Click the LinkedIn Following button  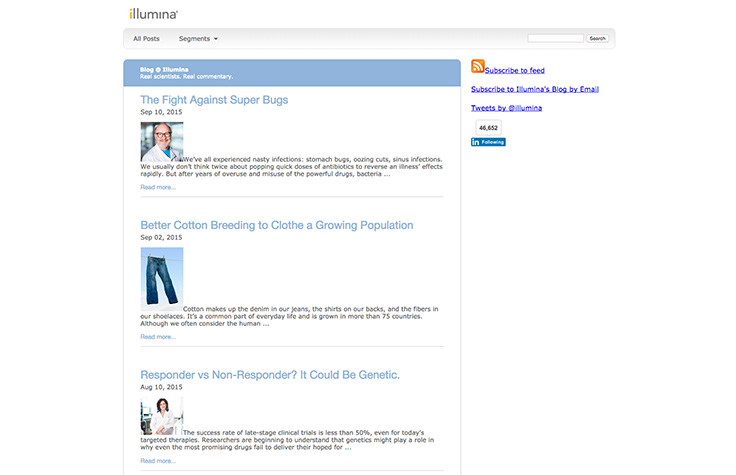(x=488, y=142)
